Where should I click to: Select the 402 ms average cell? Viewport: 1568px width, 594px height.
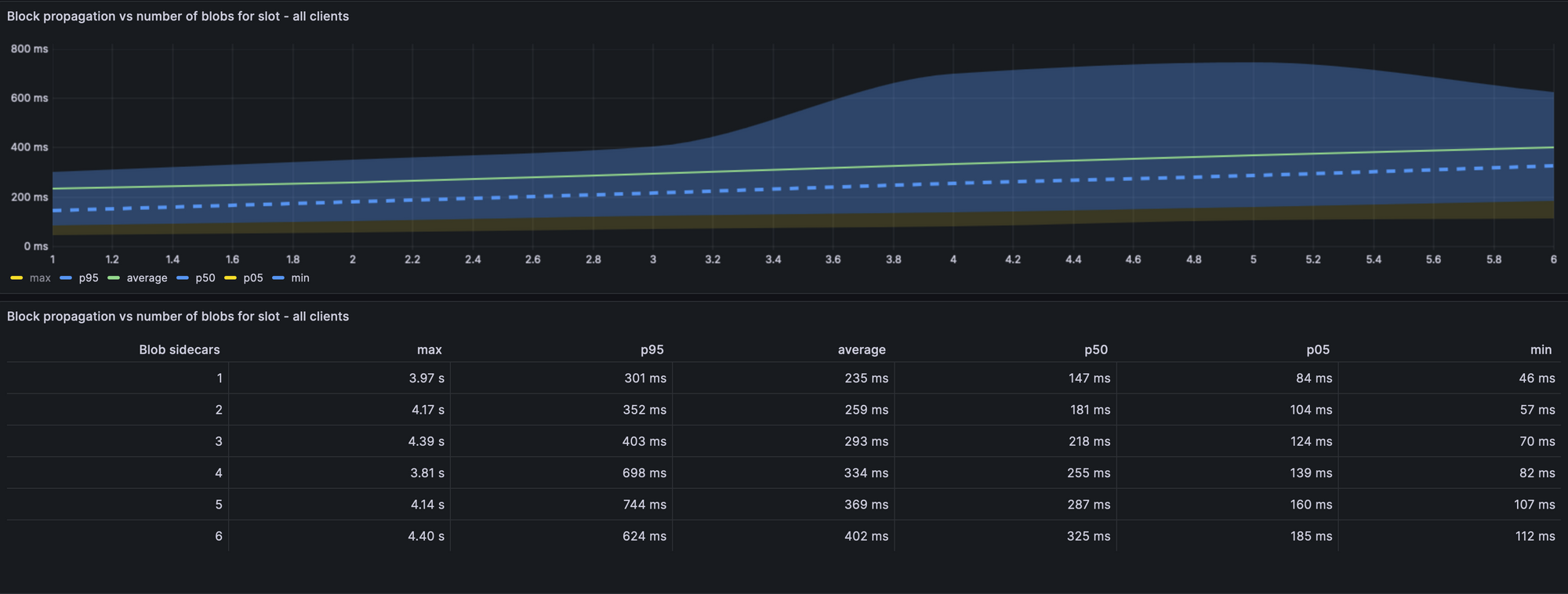pos(866,537)
